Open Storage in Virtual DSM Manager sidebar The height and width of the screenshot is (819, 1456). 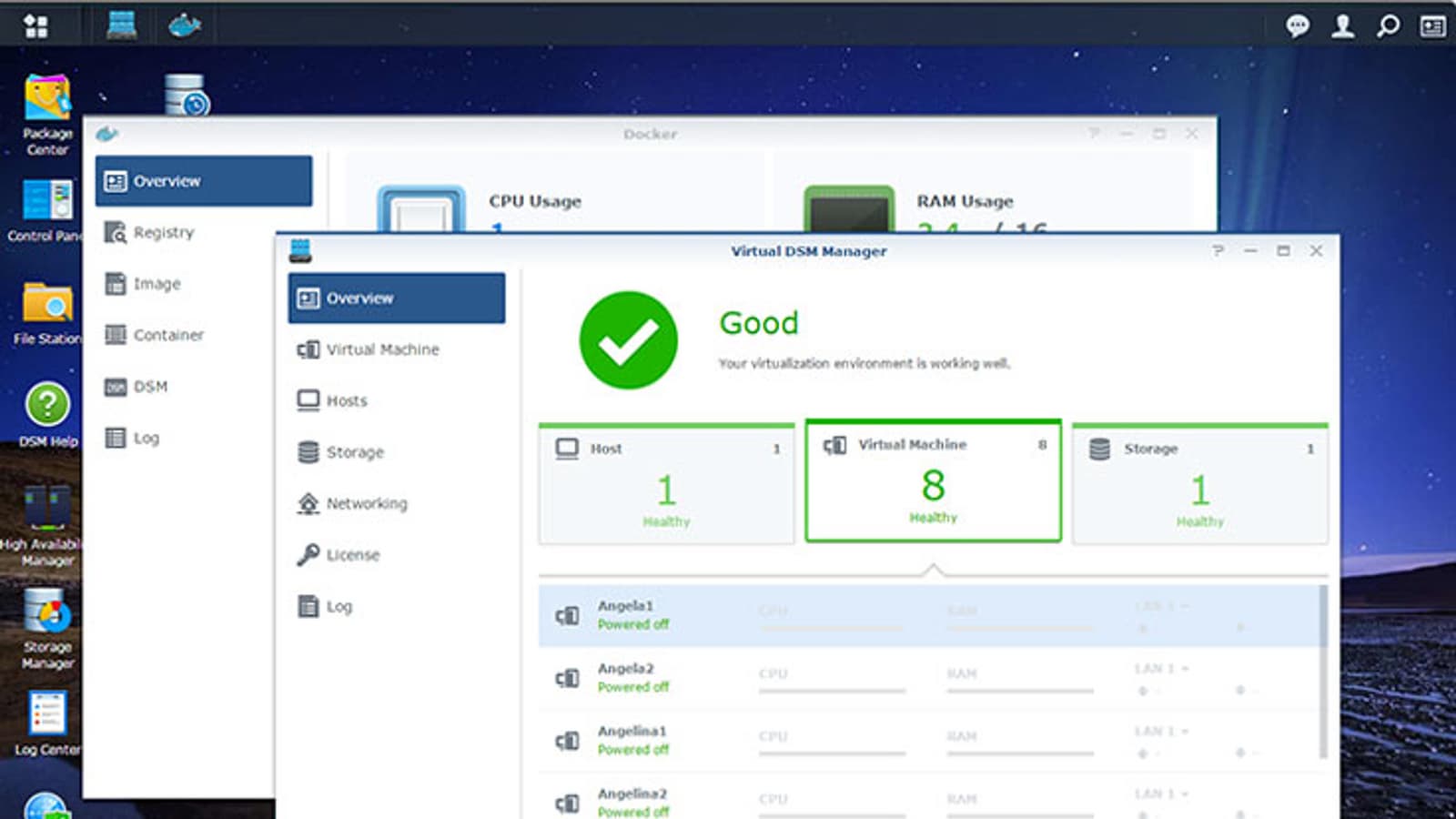(x=397, y=452)
